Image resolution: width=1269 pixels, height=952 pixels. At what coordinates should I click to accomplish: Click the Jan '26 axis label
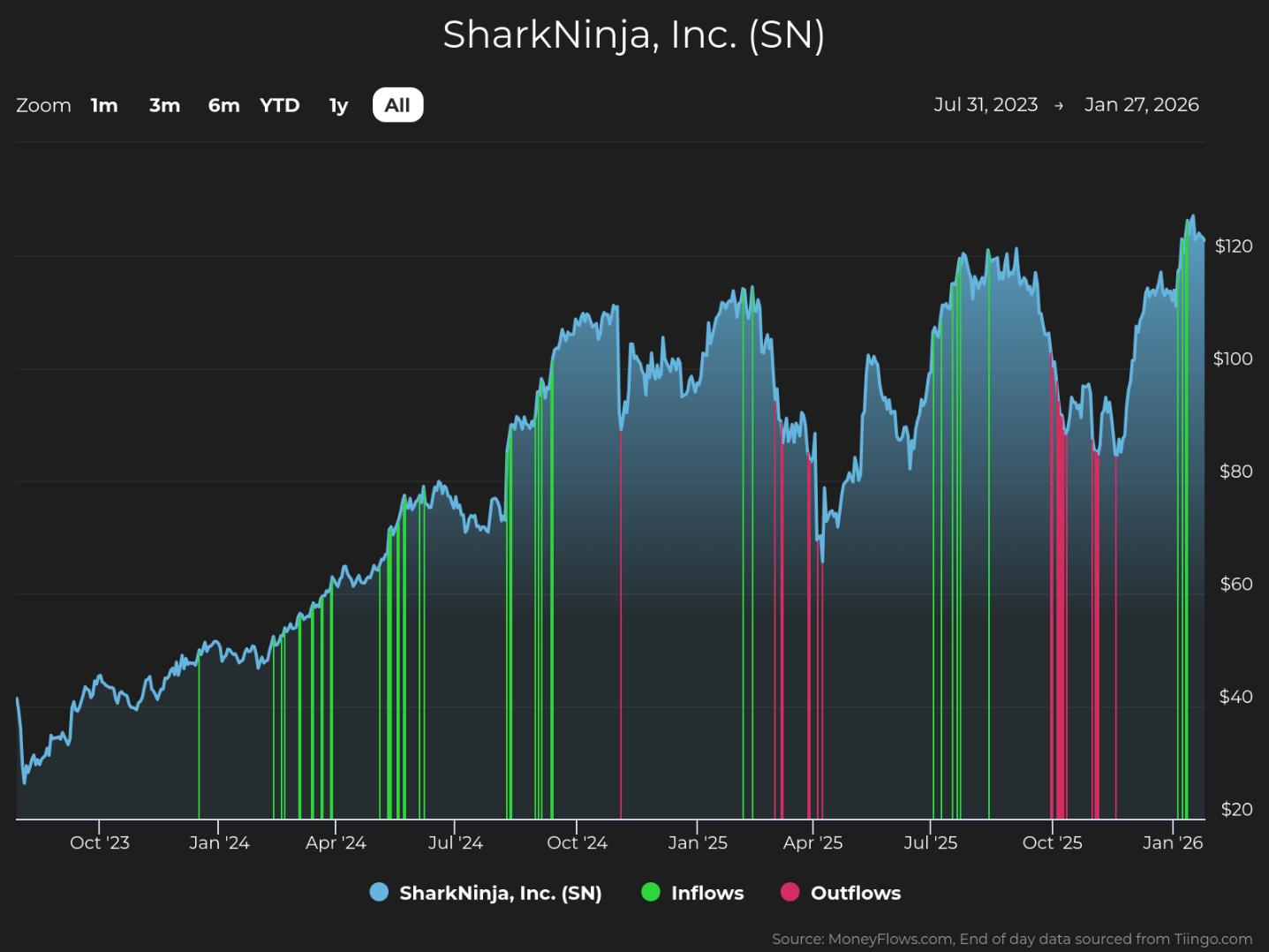click(1173, 842)
